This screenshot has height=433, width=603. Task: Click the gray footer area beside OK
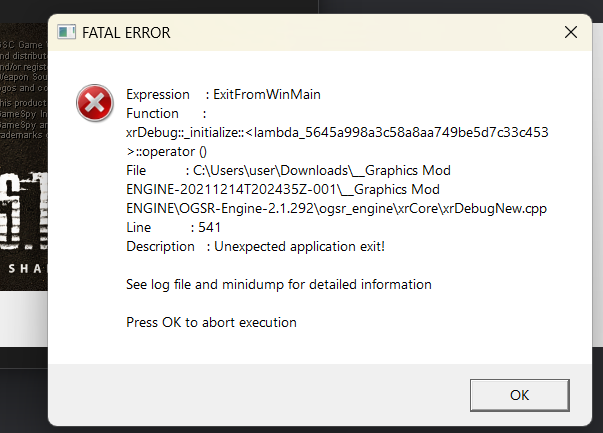coord(250,394)
